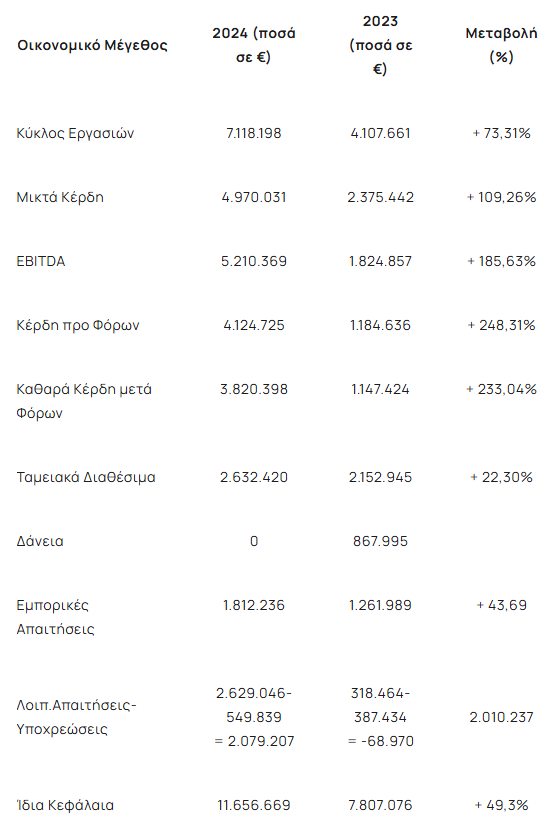Select the 867.995 loans value
558x817 pixels.
380,541
